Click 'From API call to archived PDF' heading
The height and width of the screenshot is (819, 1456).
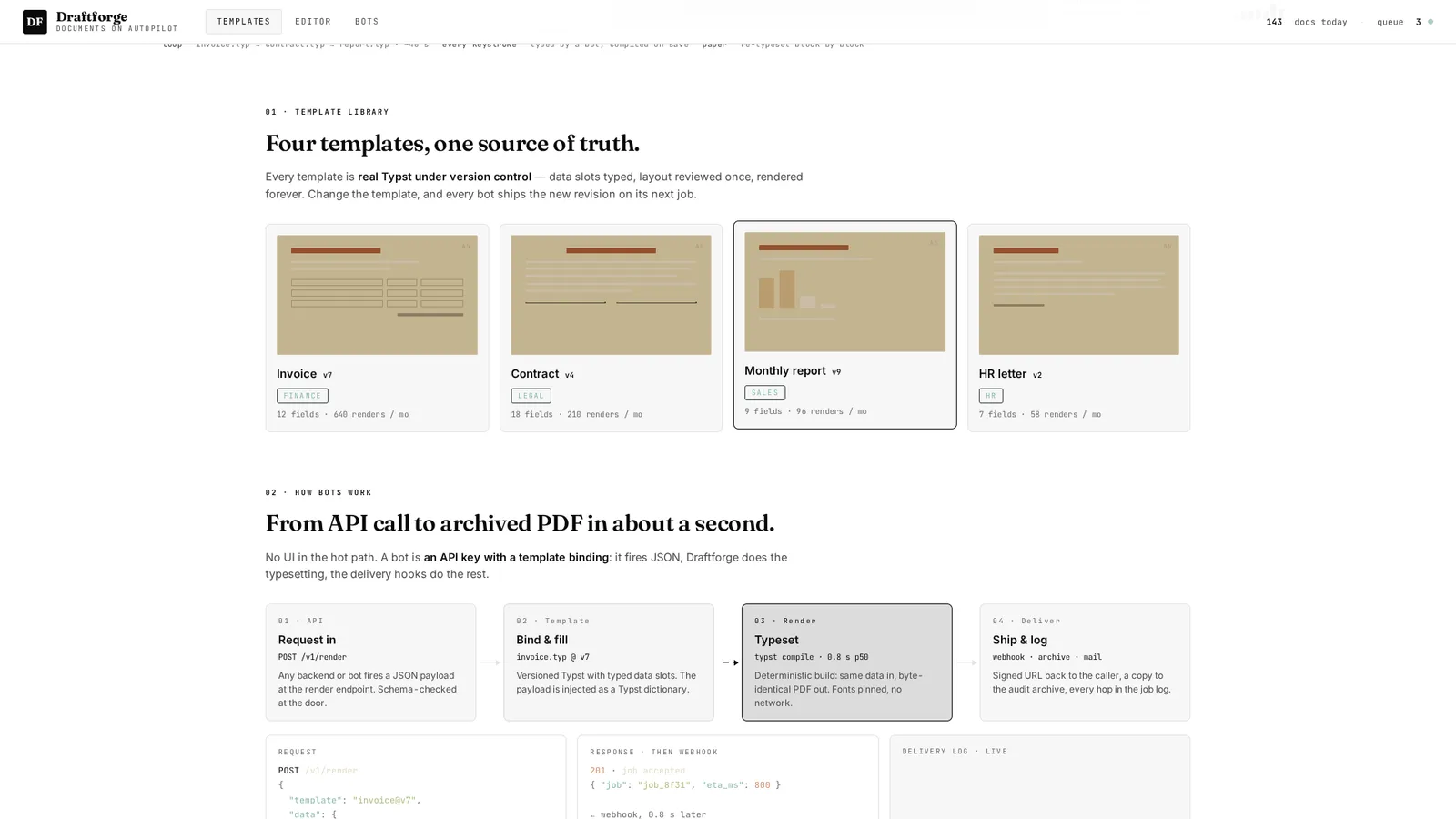click(x=520, y=523)
